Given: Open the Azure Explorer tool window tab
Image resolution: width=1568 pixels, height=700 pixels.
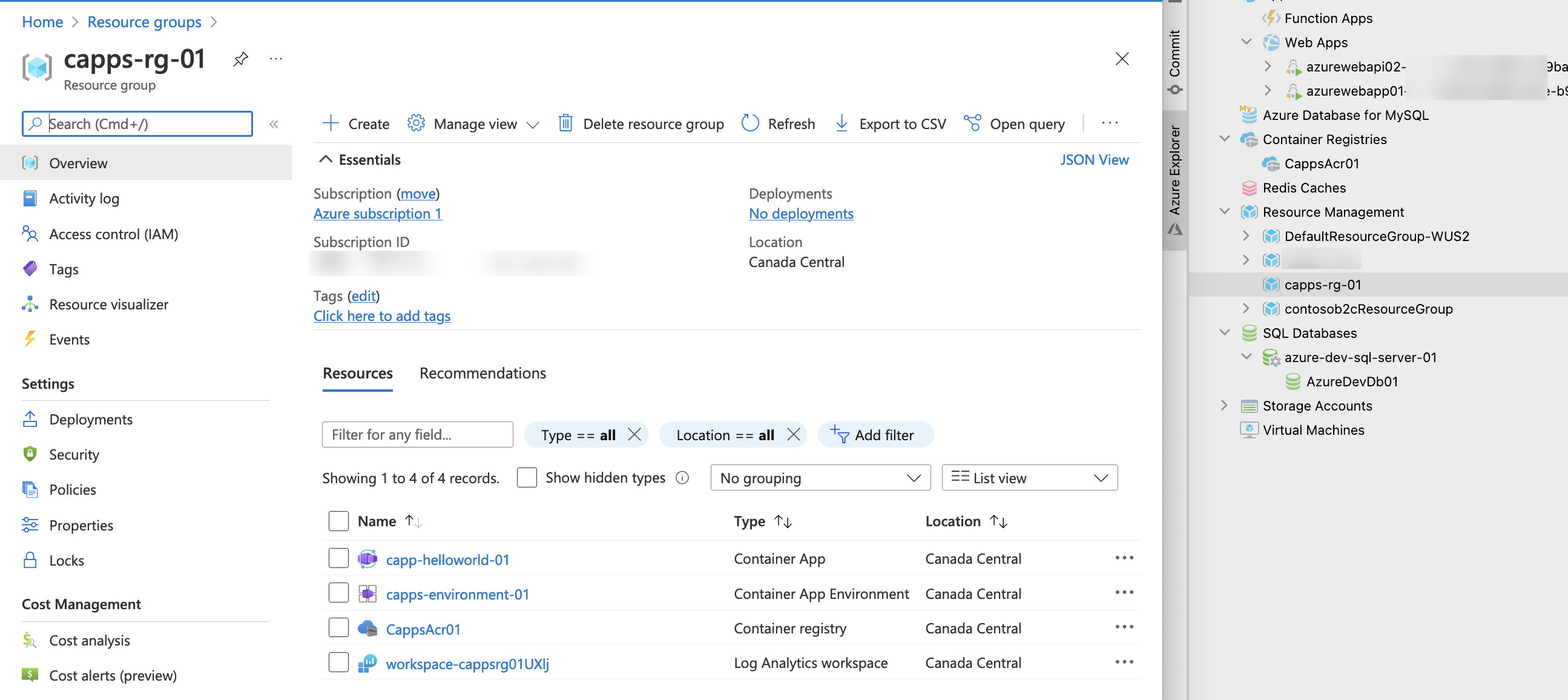Looking at the screenshot, I should point(1174,180).
